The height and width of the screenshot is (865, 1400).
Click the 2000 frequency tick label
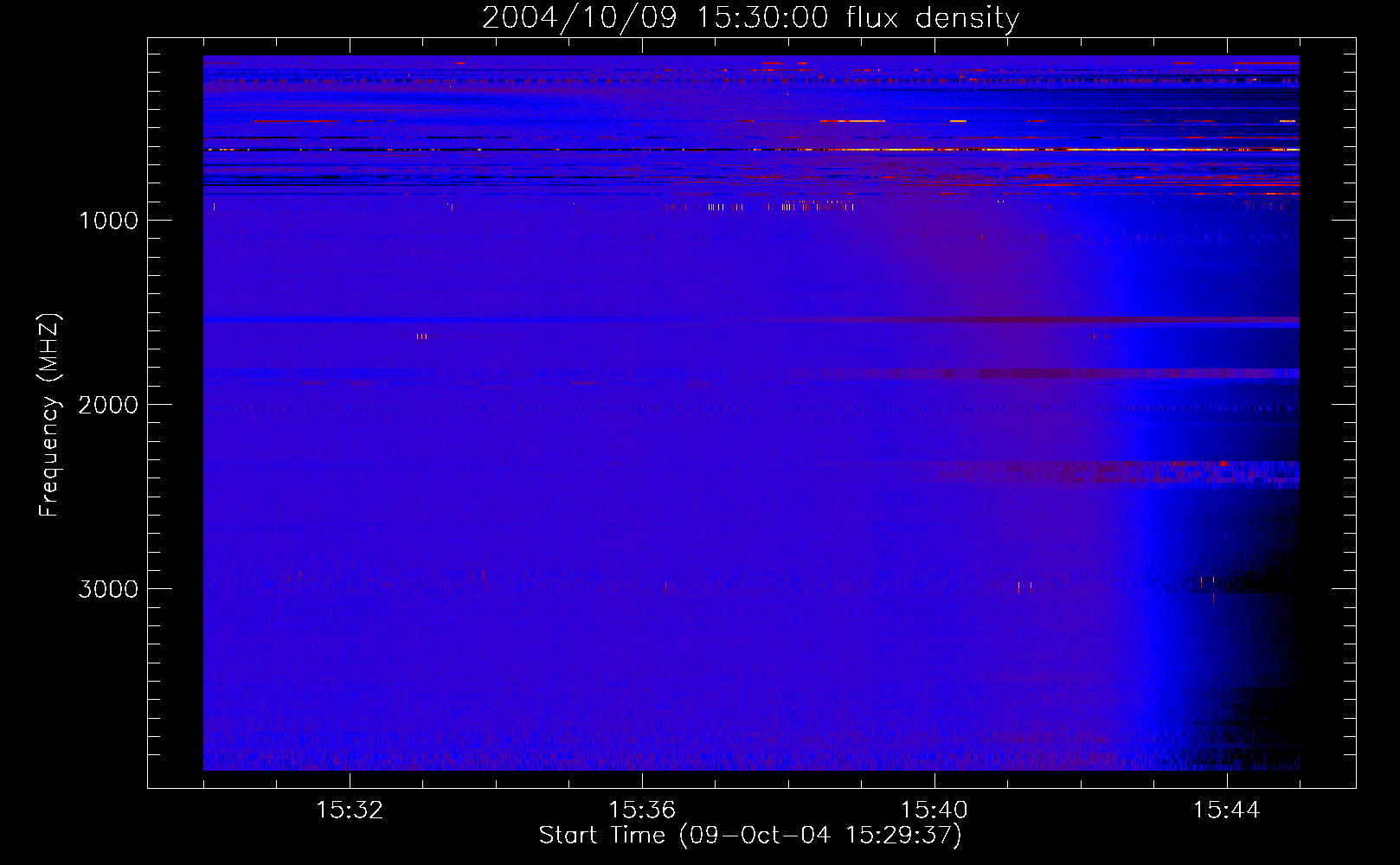click(108, 405)
